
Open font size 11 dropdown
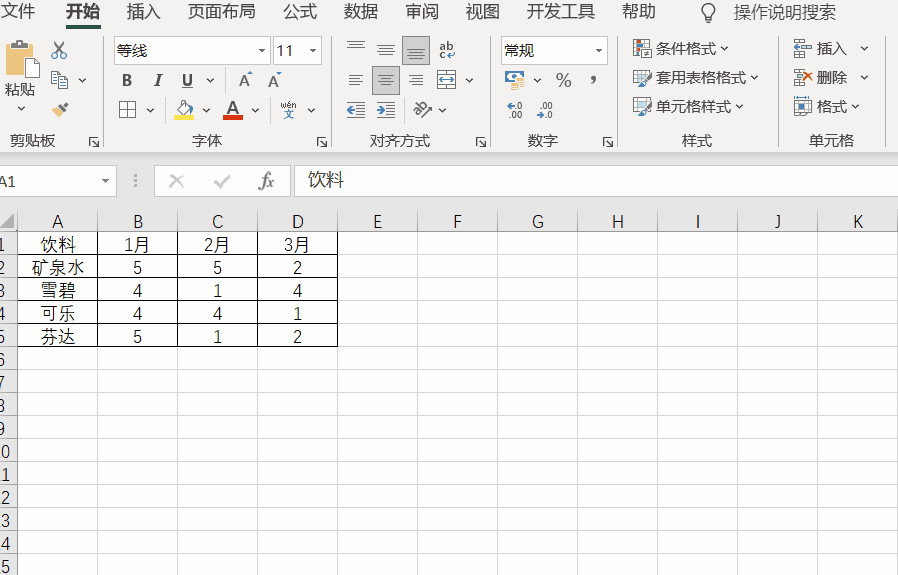point(313,50)
